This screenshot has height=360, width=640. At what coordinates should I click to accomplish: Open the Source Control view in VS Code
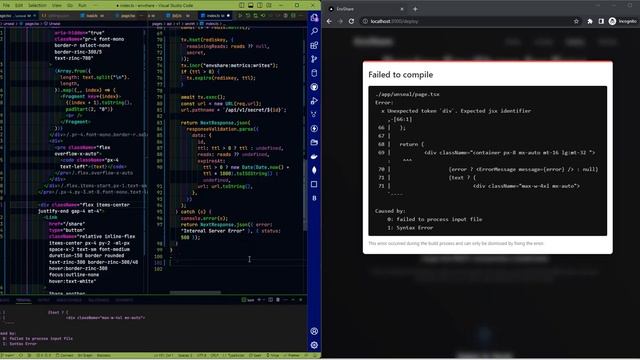[314, 59]
